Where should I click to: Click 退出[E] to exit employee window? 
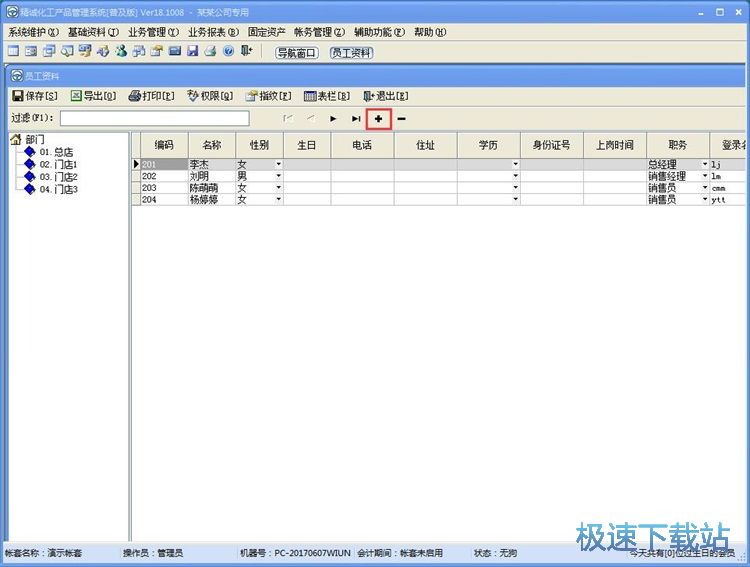386,96
